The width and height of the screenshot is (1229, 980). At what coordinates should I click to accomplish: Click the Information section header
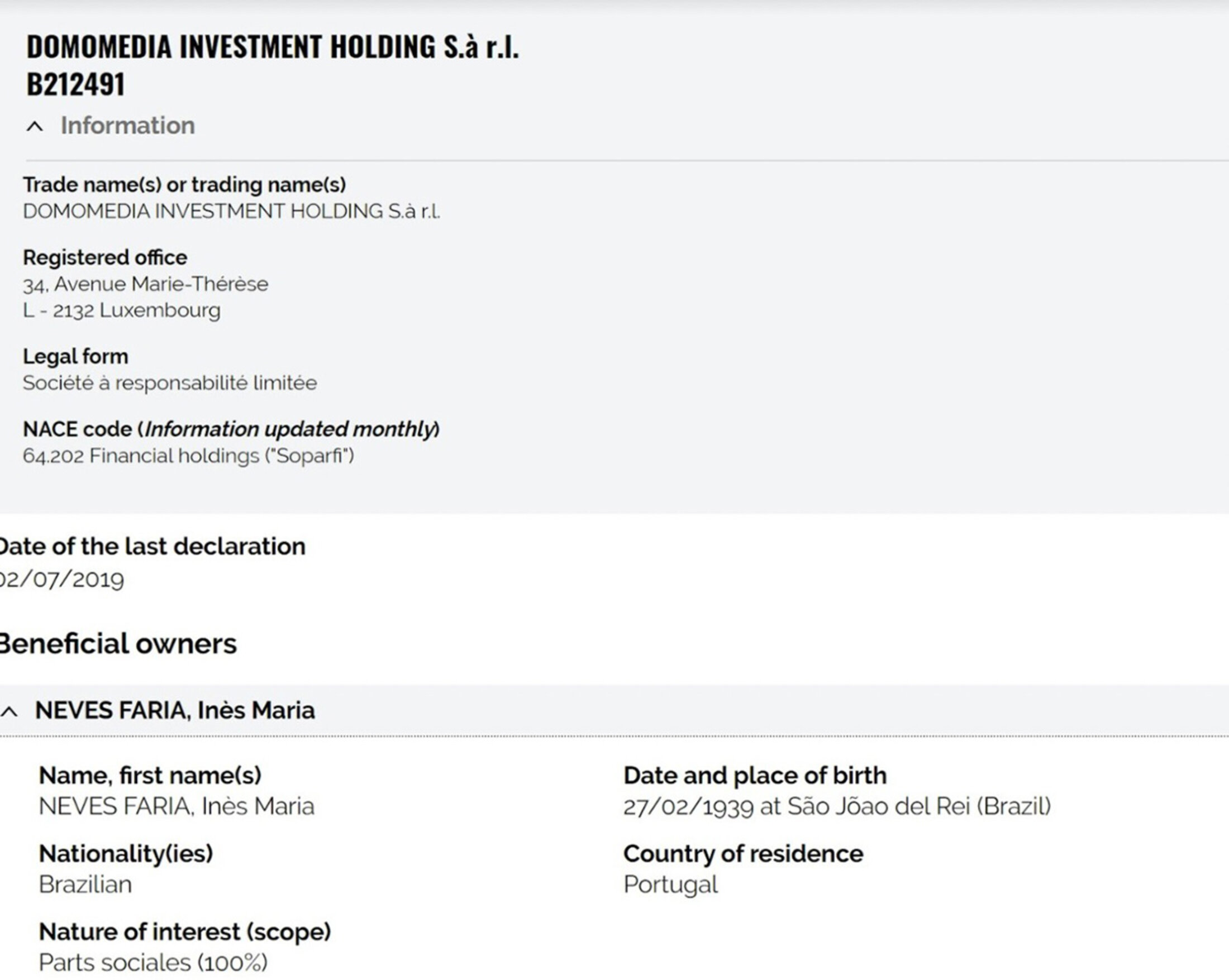tap(128, 126)
